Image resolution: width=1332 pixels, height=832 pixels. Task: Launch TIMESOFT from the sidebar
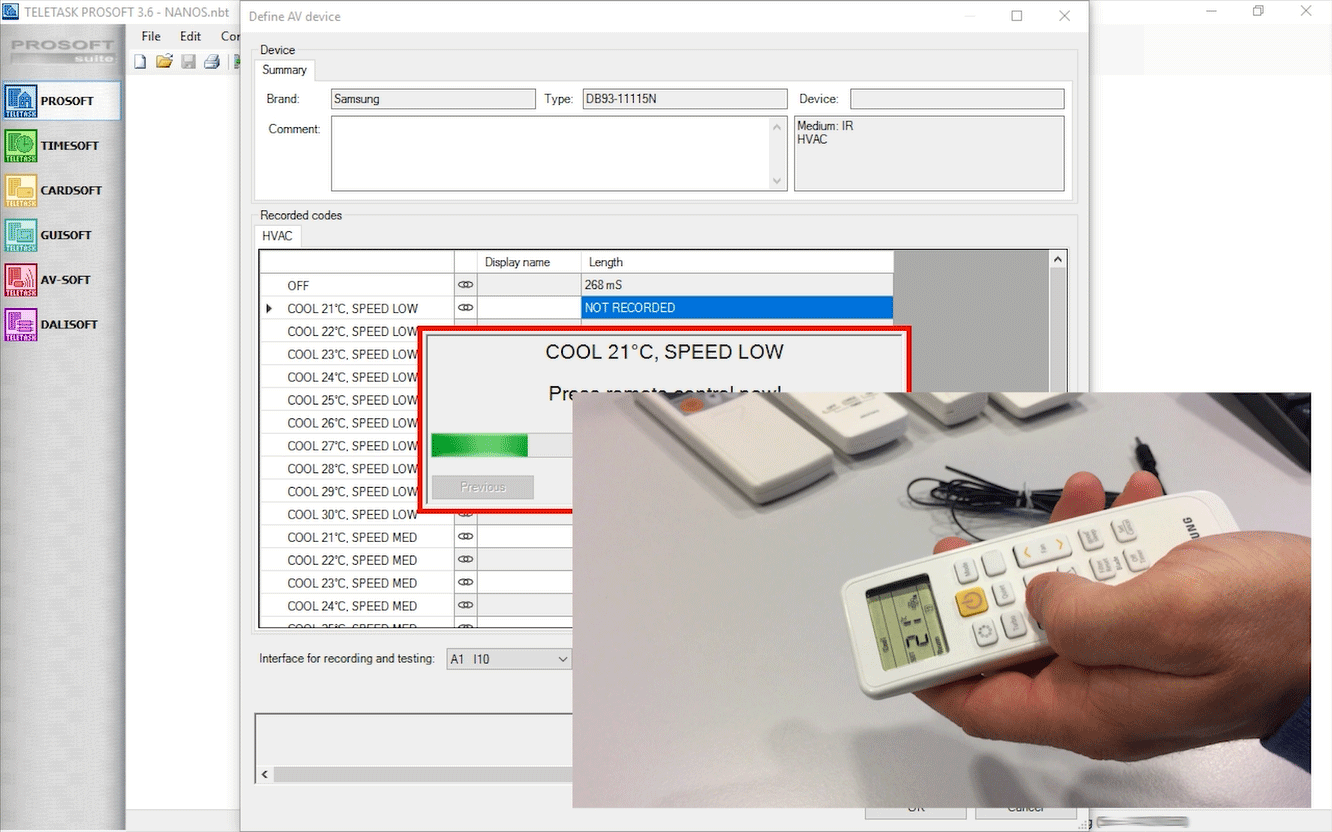(21, 146)
